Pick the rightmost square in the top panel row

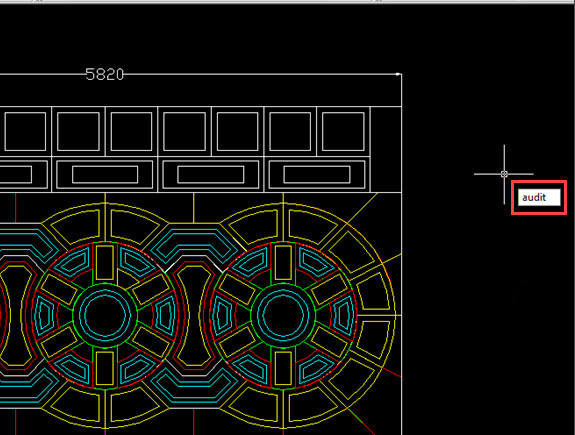click(343, 132)
